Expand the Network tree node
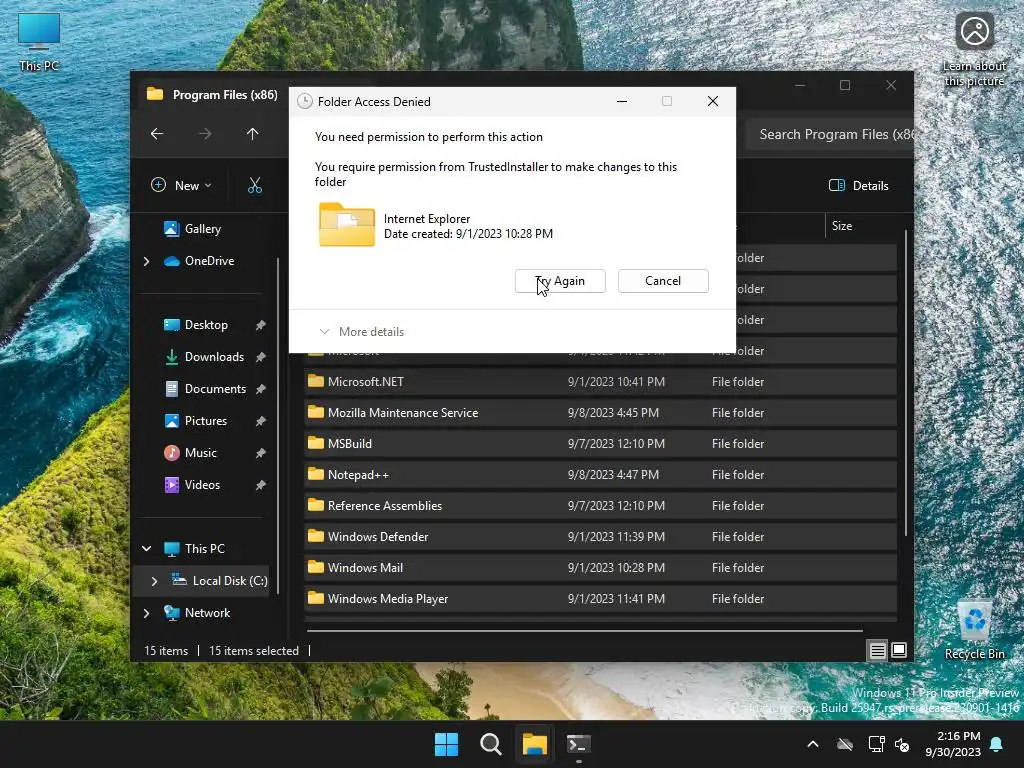The height and width of the screenshot is (768, 1024). click(146, 613)
